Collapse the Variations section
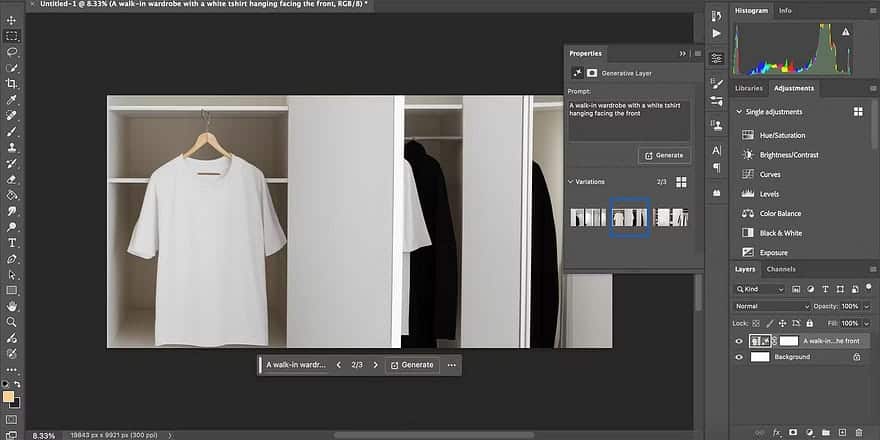The height and width of the screenshot is (440, 880). tap(570, 182)
